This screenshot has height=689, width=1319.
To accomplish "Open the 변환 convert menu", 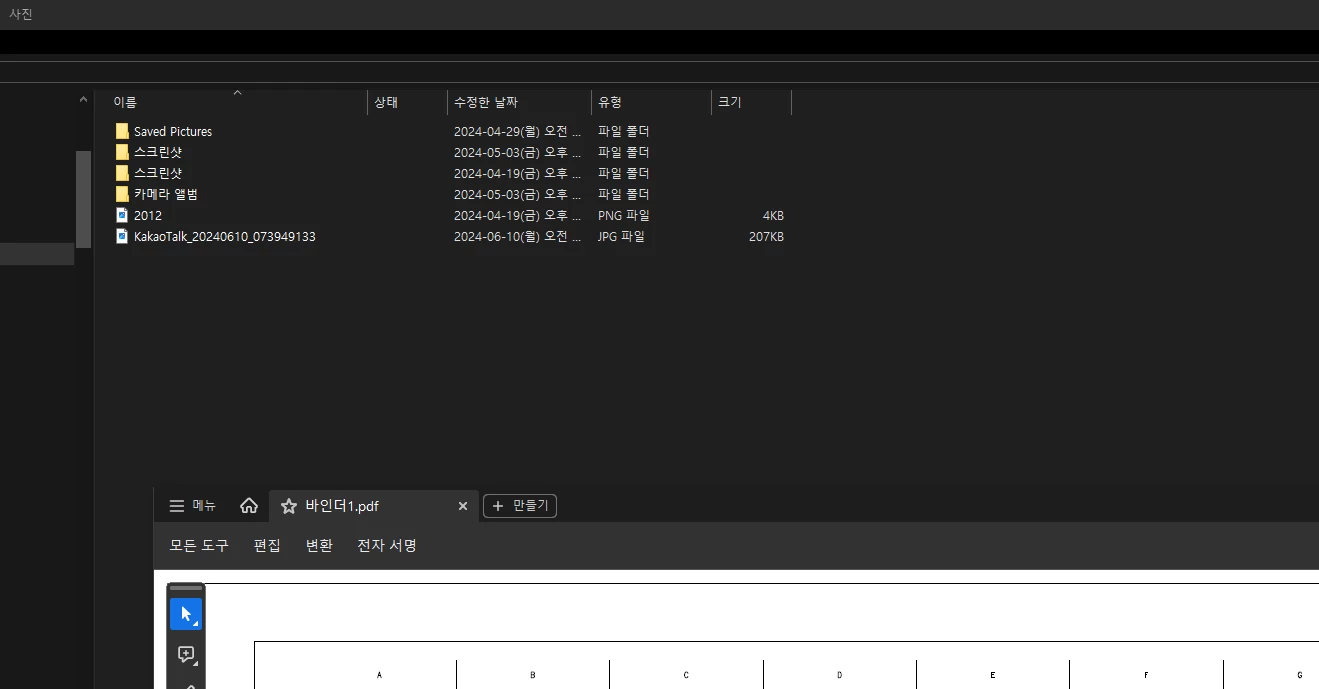I will coord(319,545).
